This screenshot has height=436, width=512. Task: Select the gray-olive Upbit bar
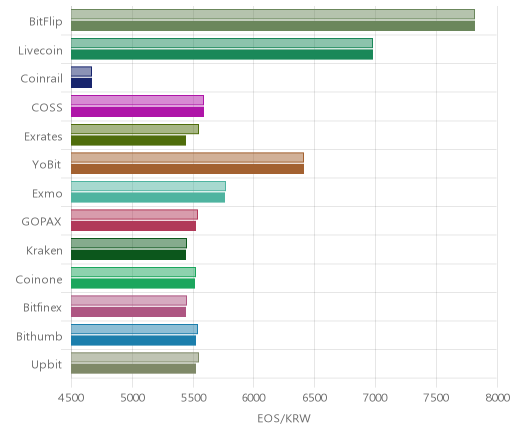click(x=133, y=369)
